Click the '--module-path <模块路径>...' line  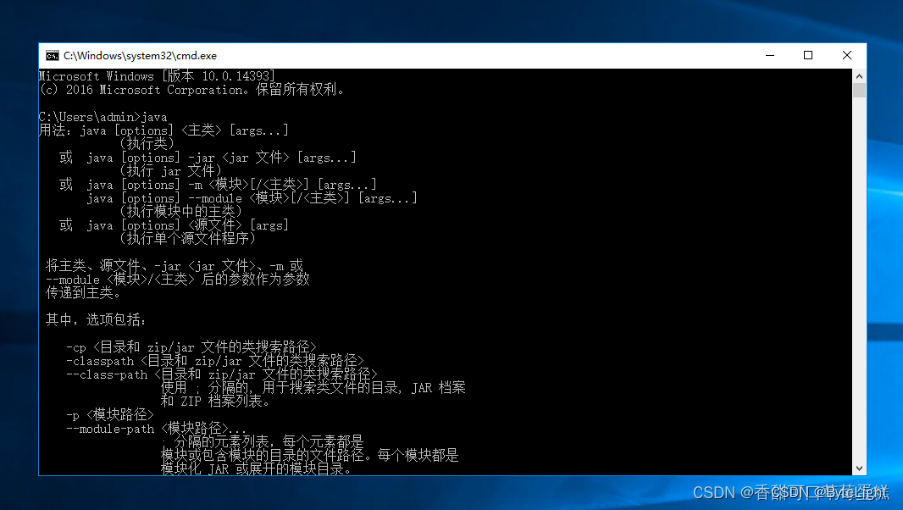(156, 429)
